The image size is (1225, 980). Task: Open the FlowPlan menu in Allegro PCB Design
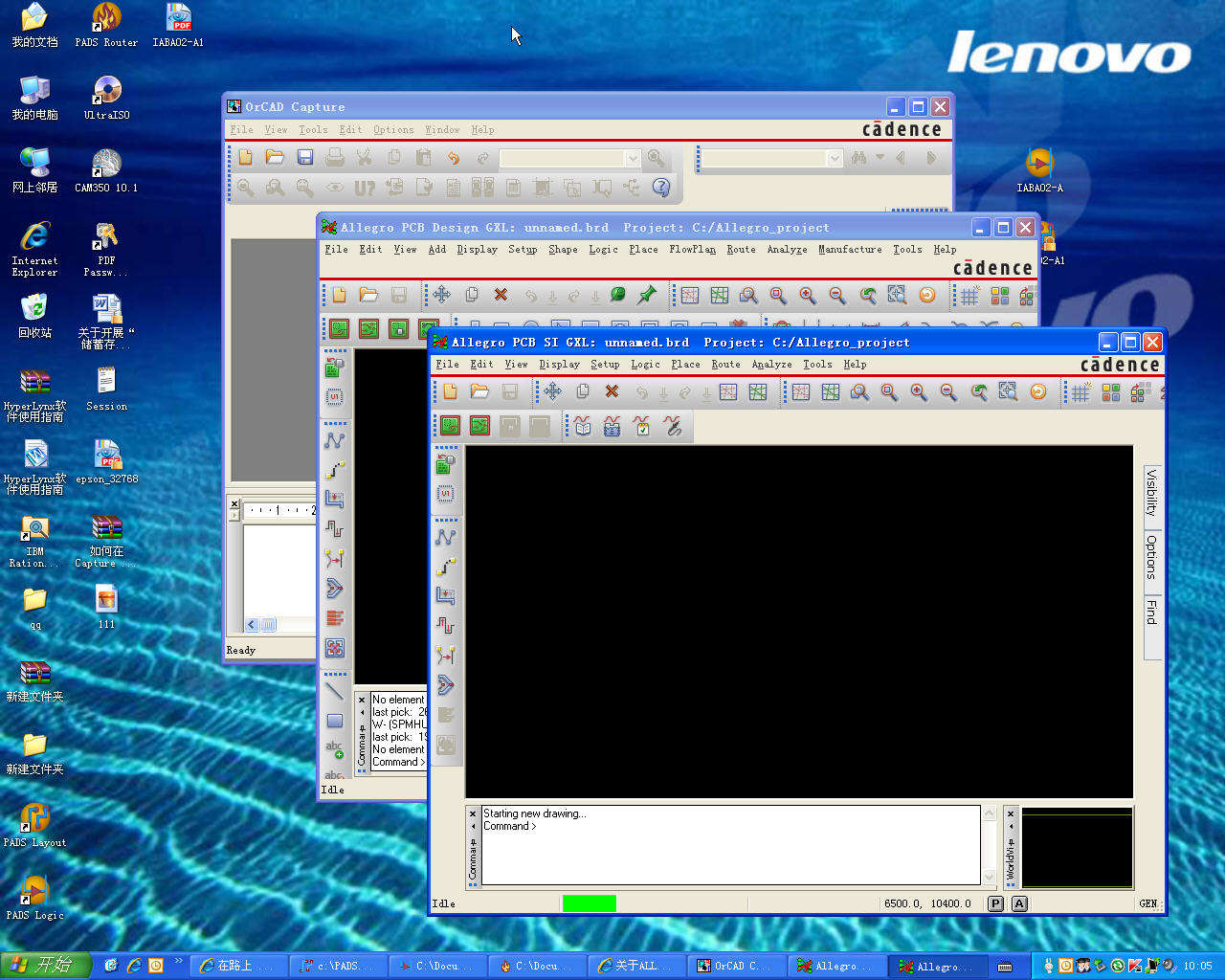[692, 249]
